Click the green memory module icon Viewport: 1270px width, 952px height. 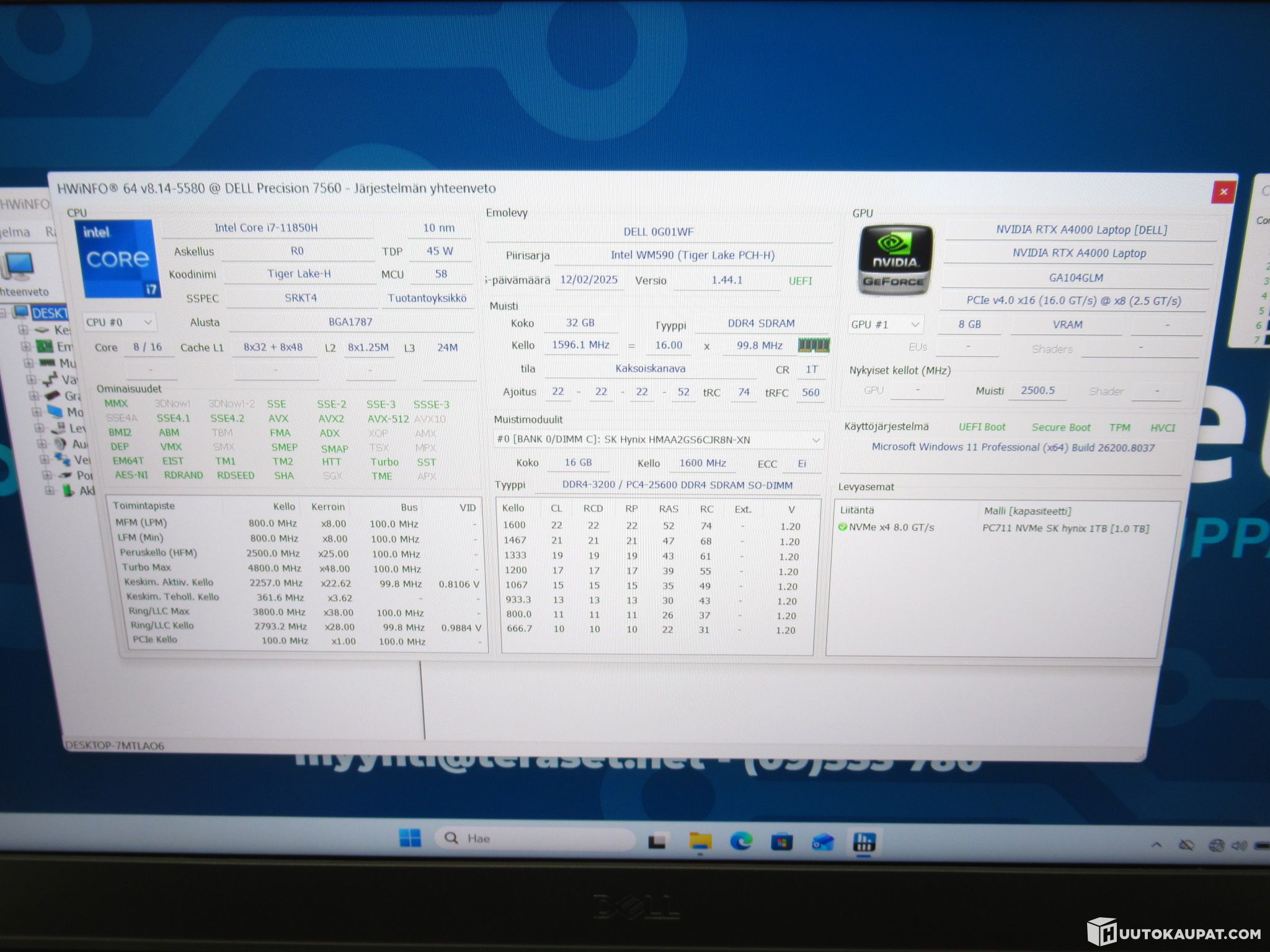click(813, 345)
